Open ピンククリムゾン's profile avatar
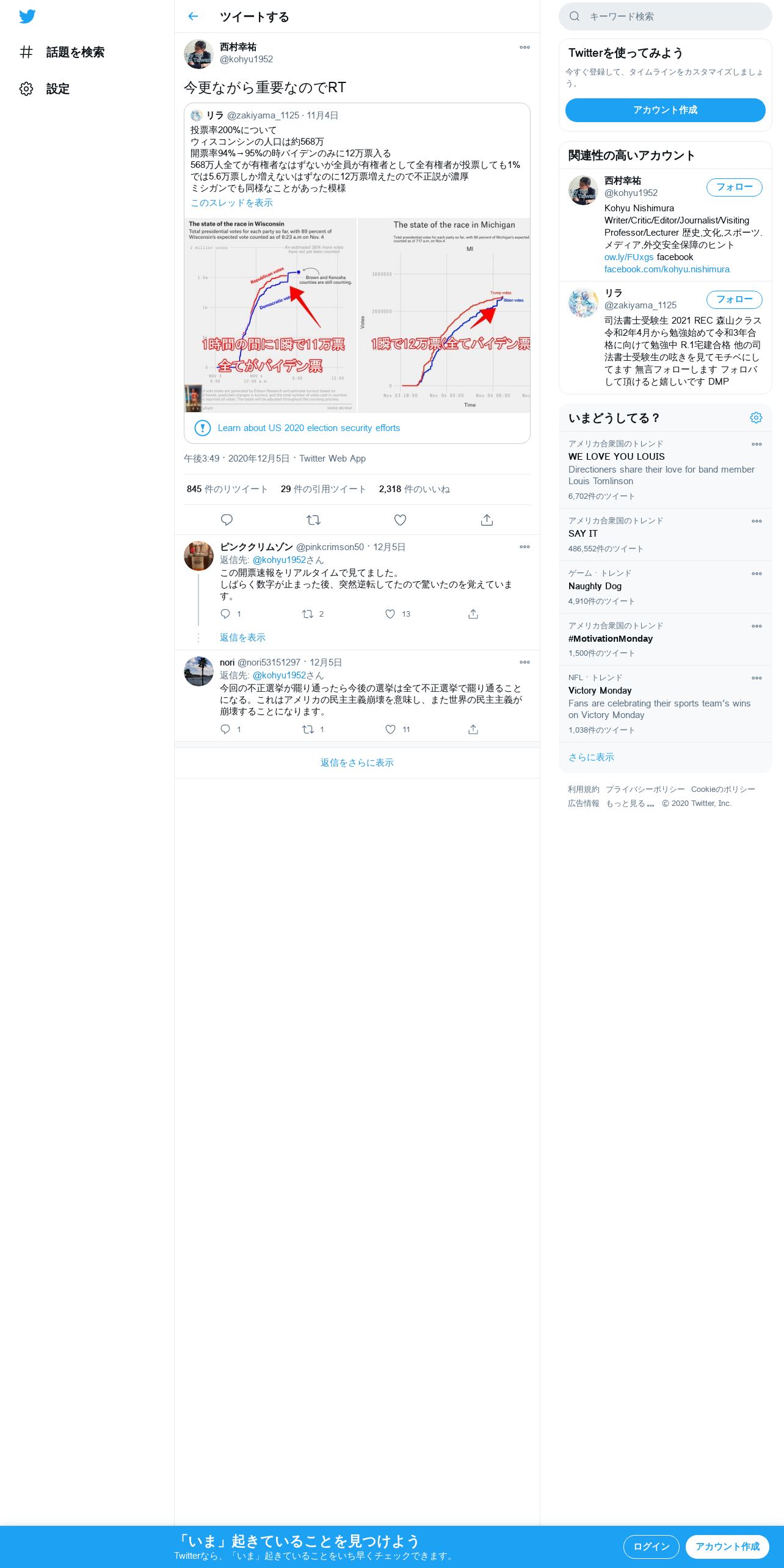The image size is (784, 1568). [x=198, y=556]
